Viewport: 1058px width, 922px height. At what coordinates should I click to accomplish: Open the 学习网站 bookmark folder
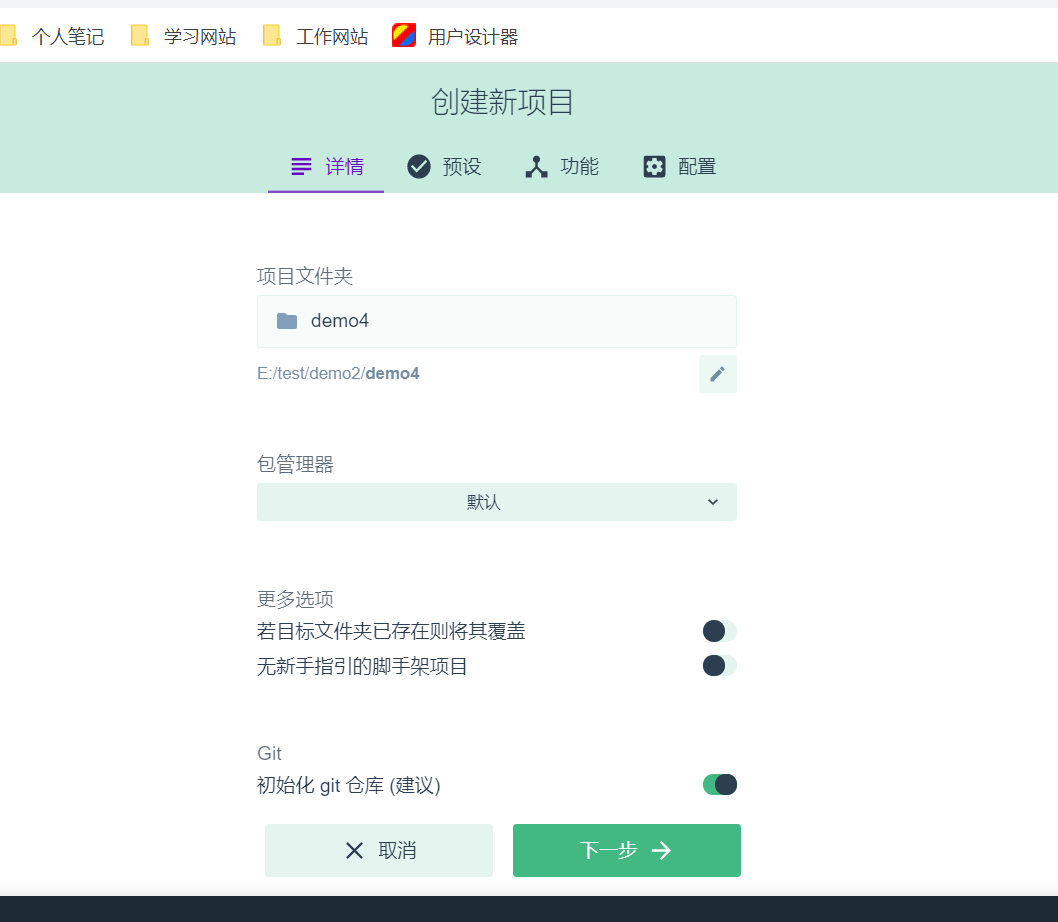[184, 36]
